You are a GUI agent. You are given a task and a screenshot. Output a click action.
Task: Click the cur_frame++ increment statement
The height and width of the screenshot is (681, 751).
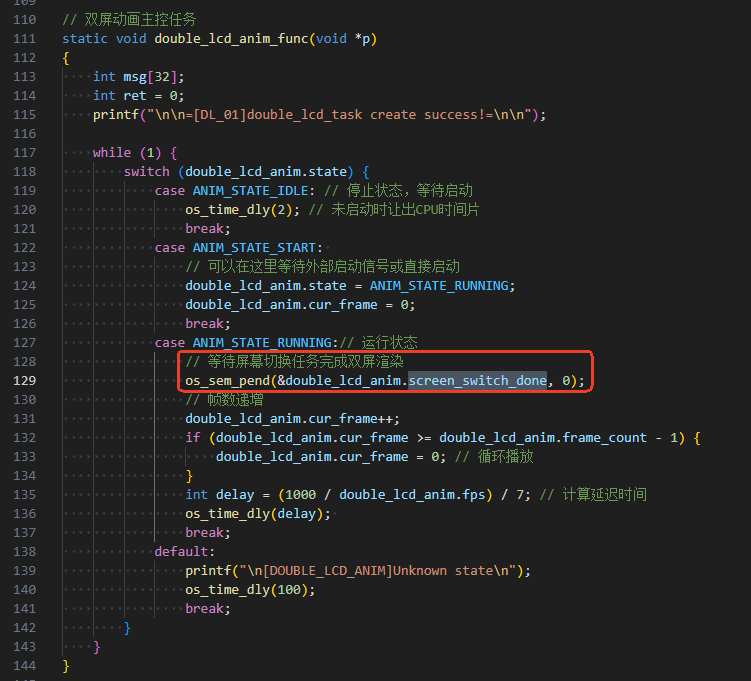[292, 419]
